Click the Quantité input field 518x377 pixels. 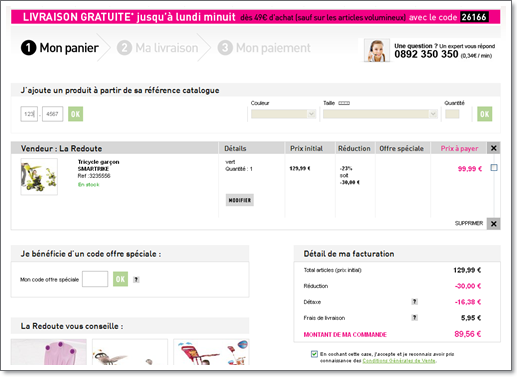[x=452, y=114]
